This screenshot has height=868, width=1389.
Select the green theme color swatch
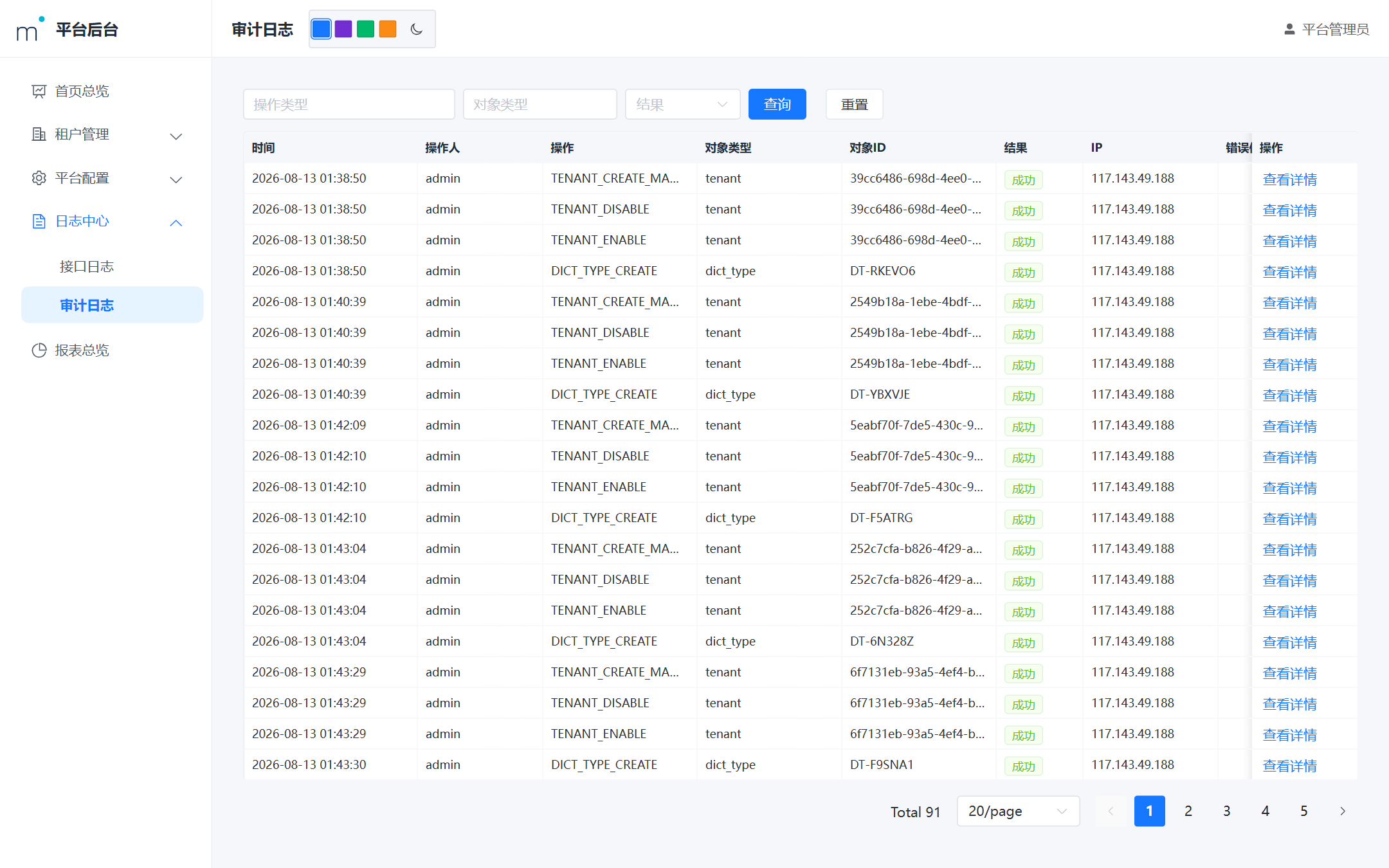365,29
